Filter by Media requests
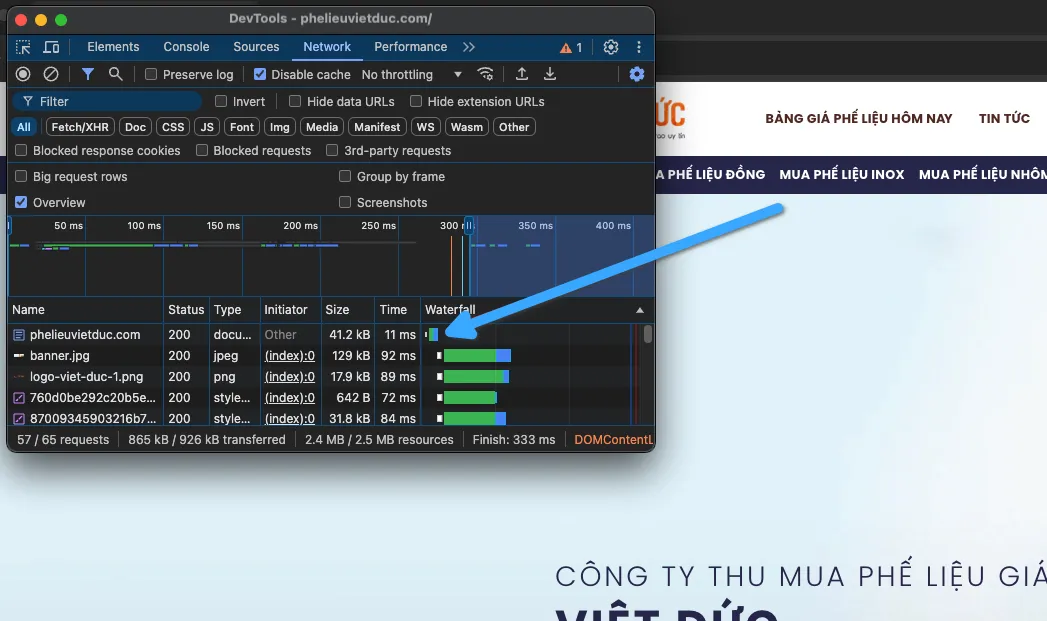The image size is (1047, 621). (x=322, y=127)
